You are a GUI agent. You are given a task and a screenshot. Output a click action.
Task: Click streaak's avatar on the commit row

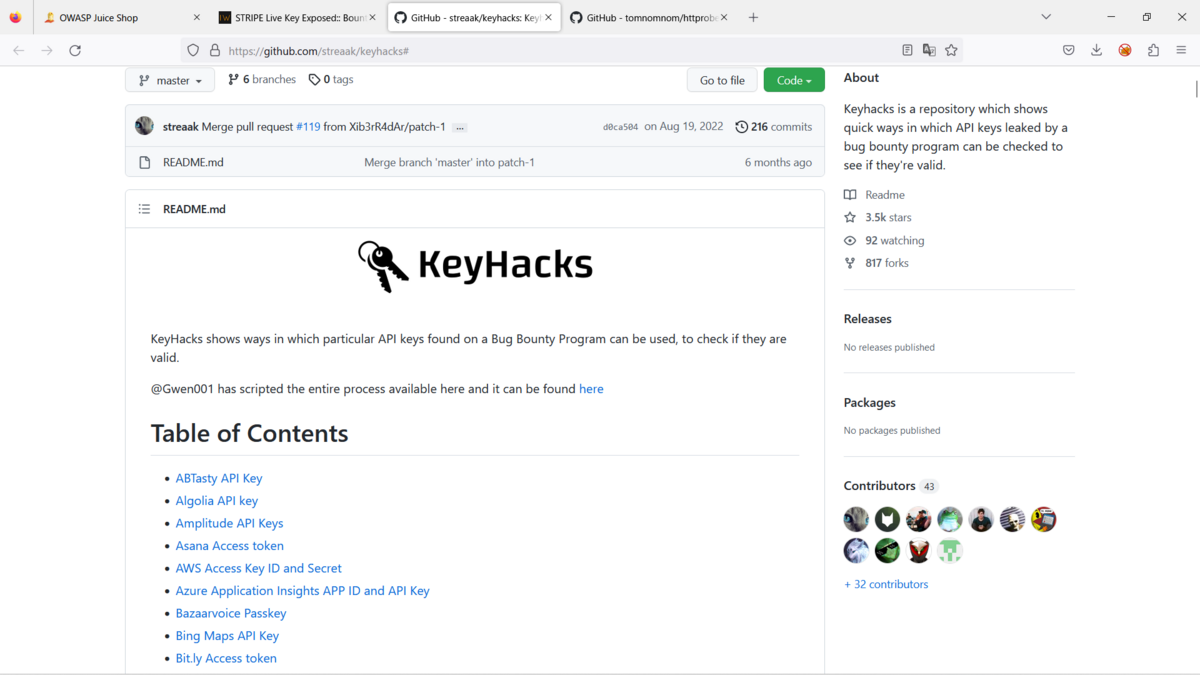point(144,126)
